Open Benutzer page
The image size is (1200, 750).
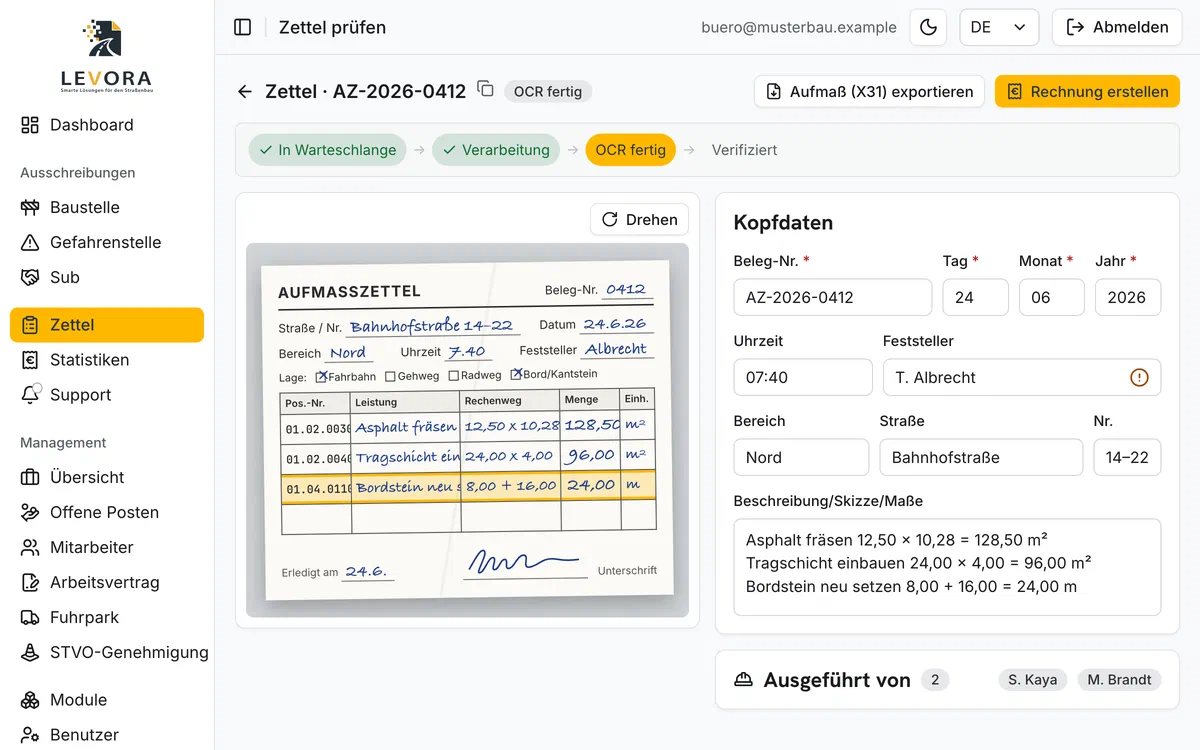click(x=107, y=735)
